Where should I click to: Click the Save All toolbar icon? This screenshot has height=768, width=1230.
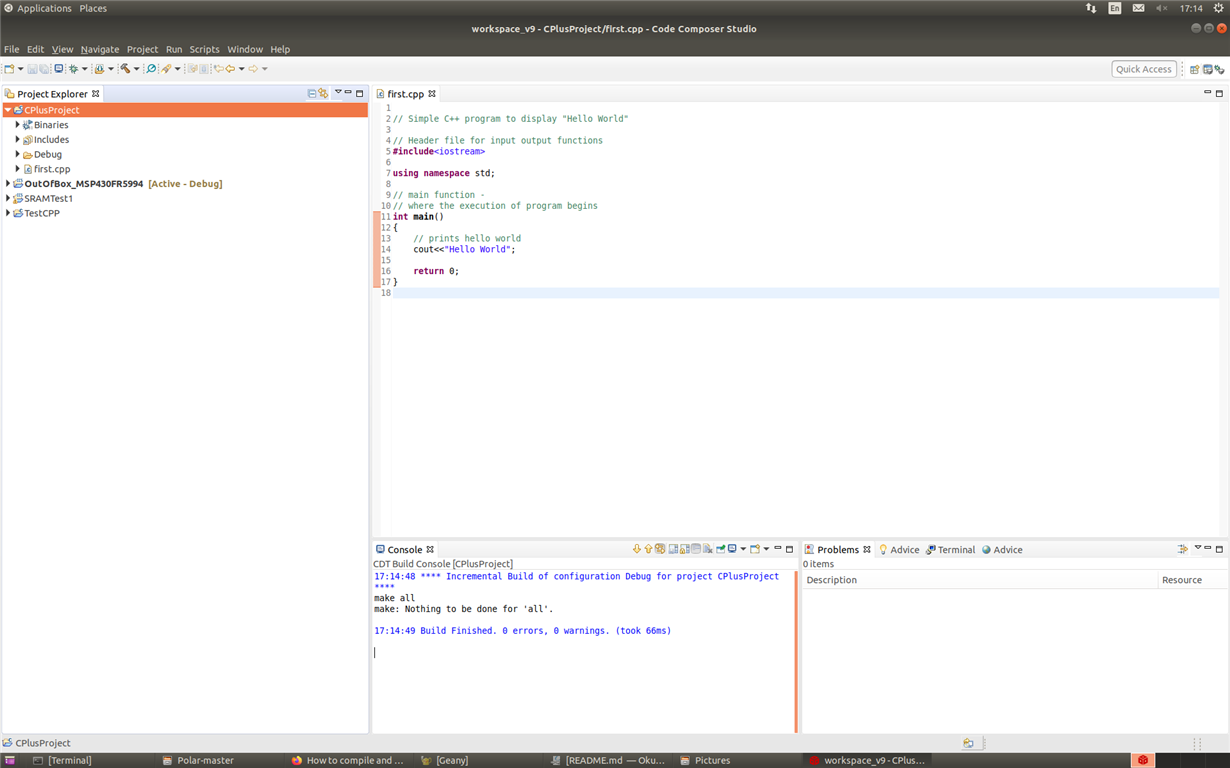44,69
